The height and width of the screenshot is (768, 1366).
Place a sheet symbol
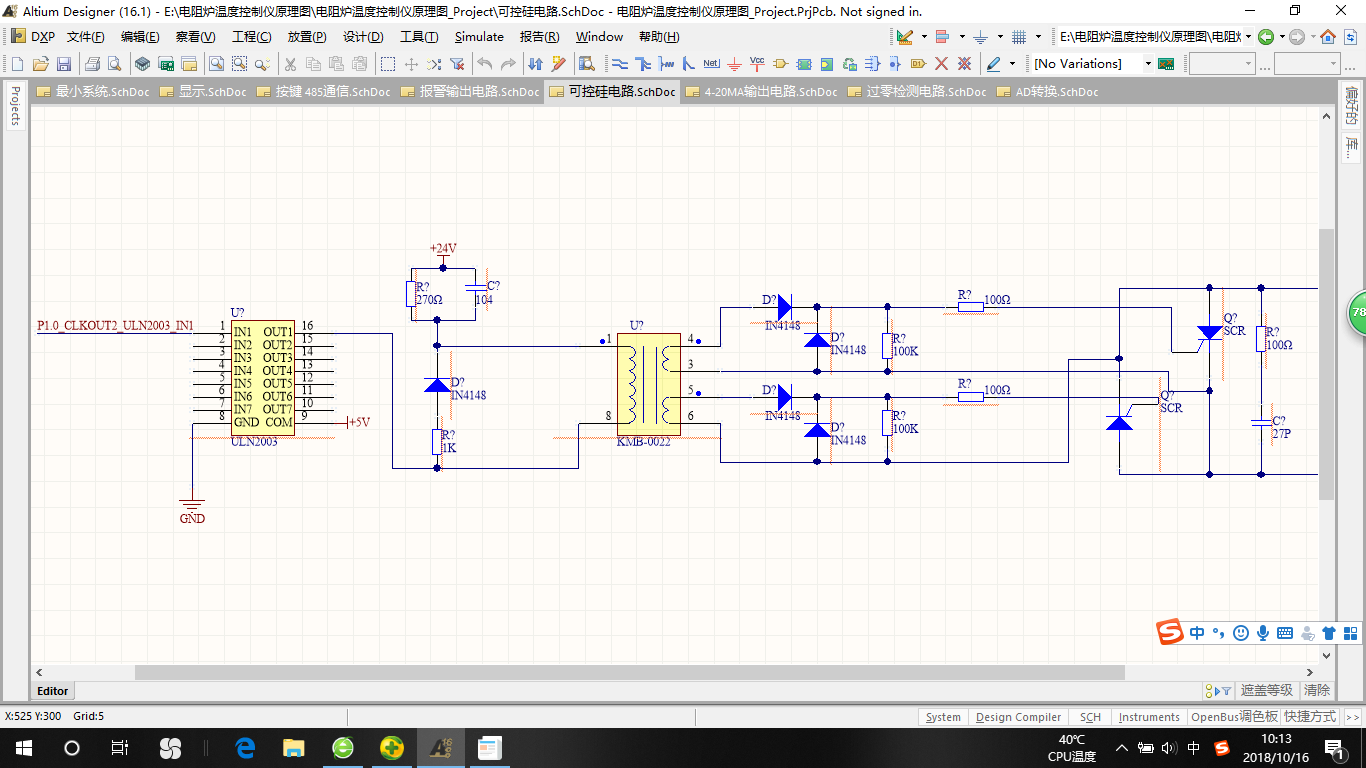coord(804,64)
